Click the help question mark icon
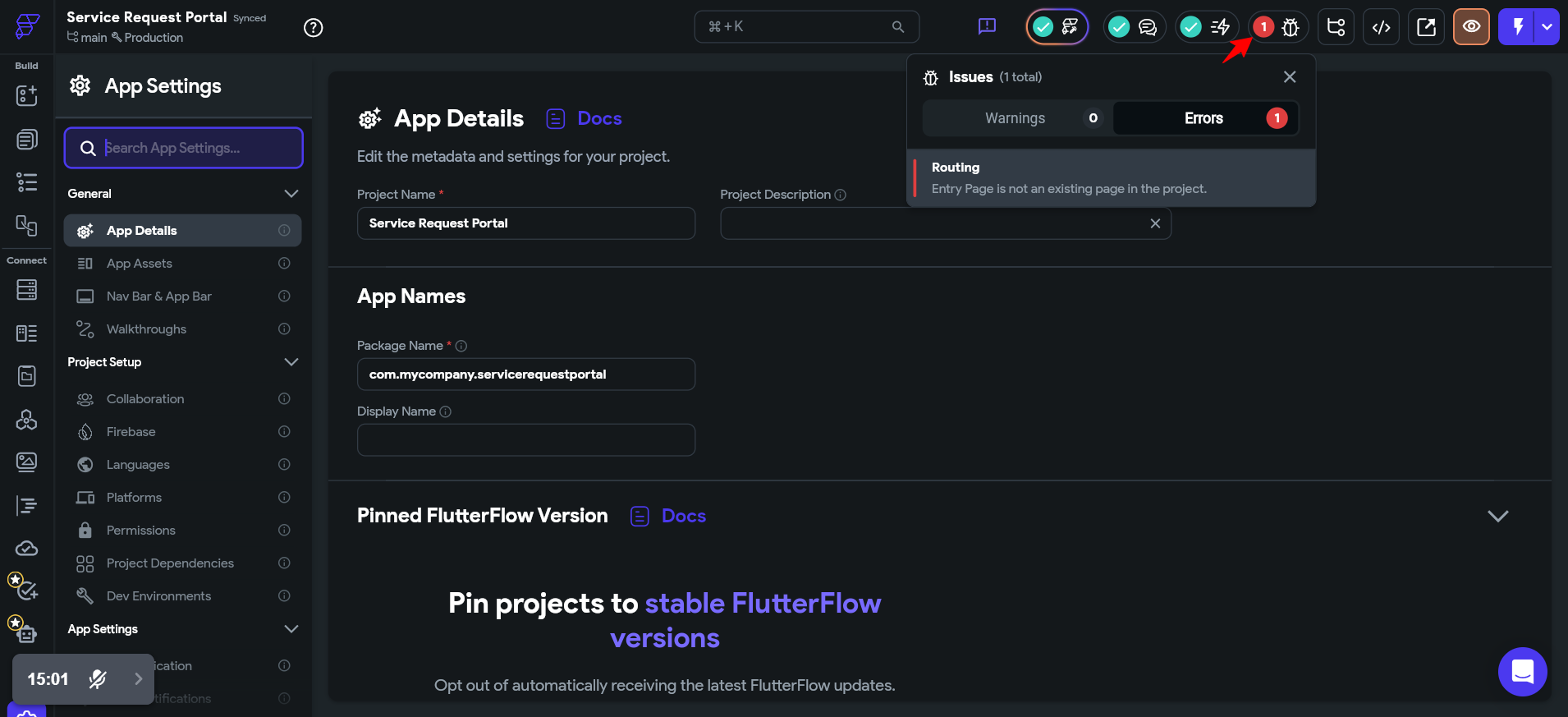 coord(313,27)
